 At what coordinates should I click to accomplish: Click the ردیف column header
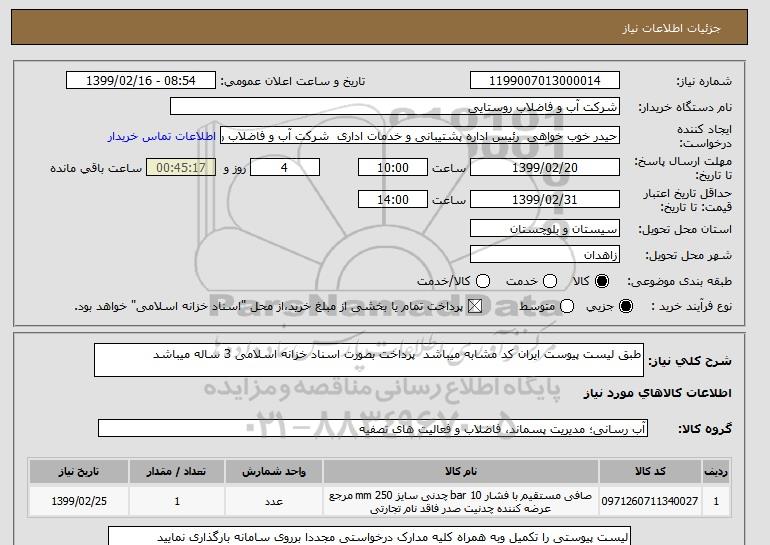pyautogui.click(x=716, y=471)
